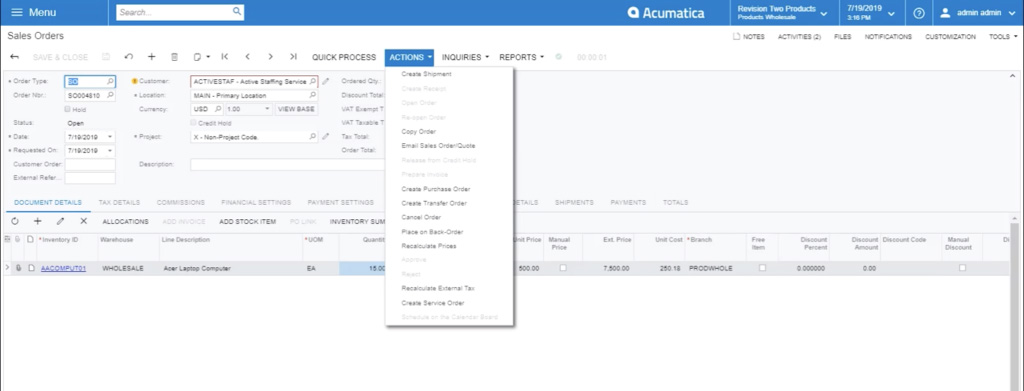
Task: Add a row in details grid
Action: tap(37, 221)
